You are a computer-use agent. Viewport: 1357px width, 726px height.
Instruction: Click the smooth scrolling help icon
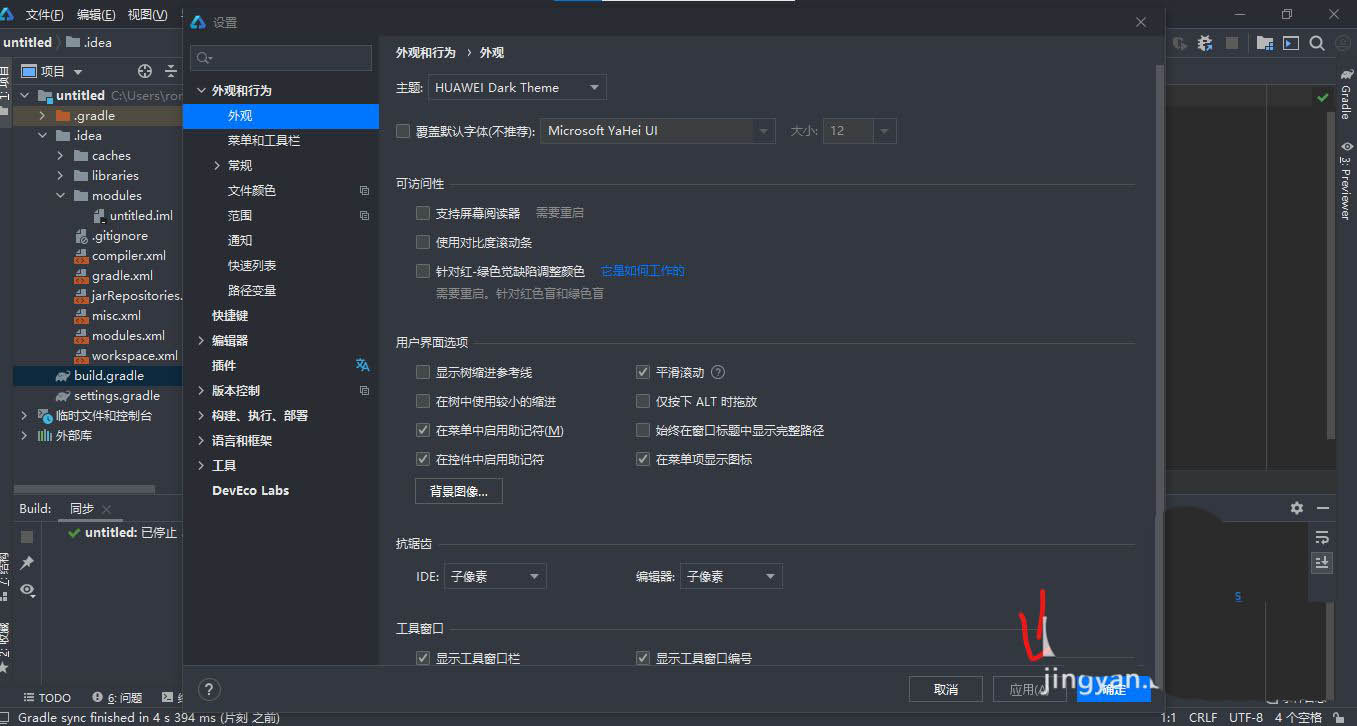(x=718, y=372)
